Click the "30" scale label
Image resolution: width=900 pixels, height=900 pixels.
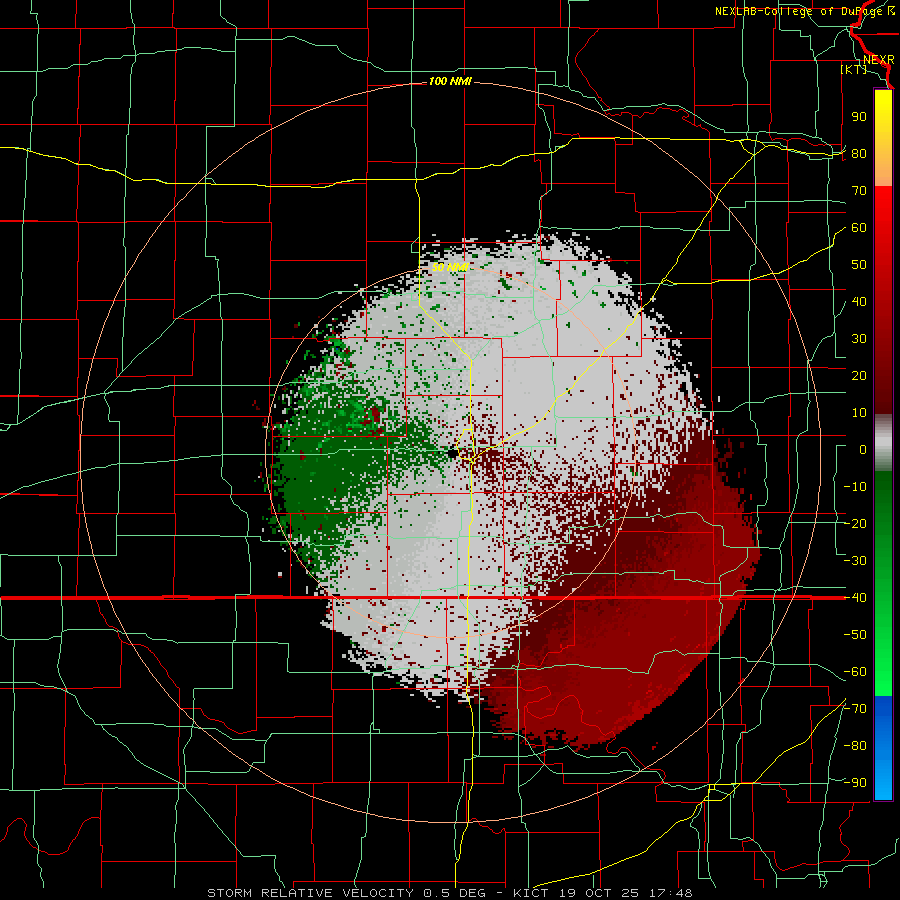click(859, 339)
